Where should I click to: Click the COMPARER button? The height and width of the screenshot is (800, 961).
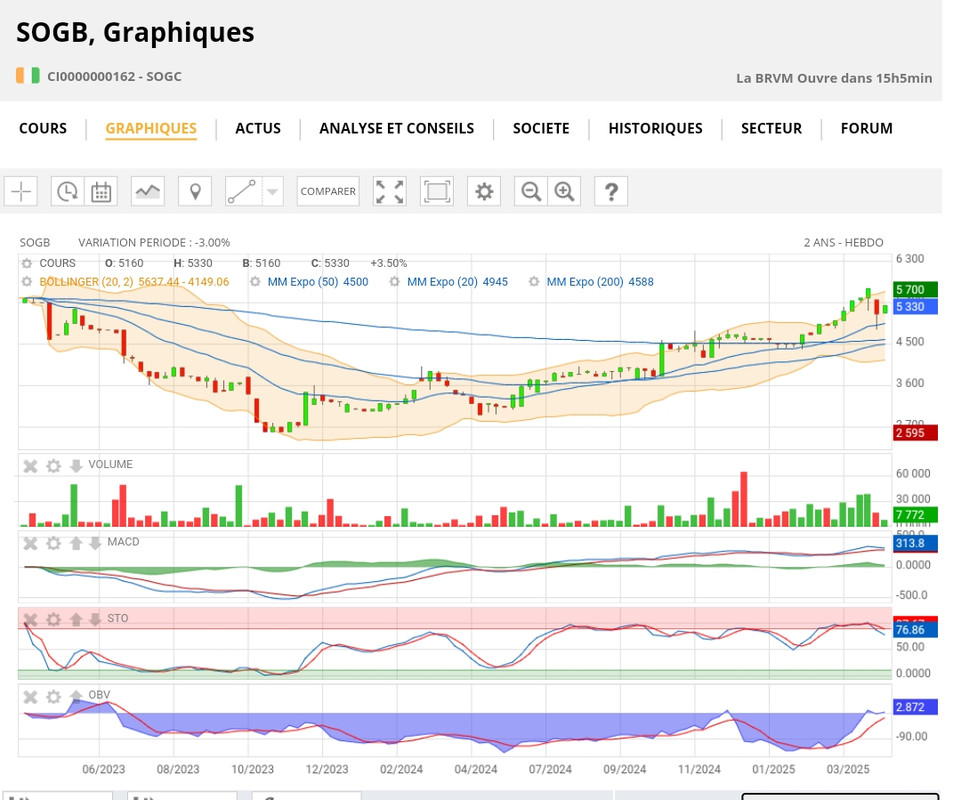pyautogui.click(x=328, y=191)
